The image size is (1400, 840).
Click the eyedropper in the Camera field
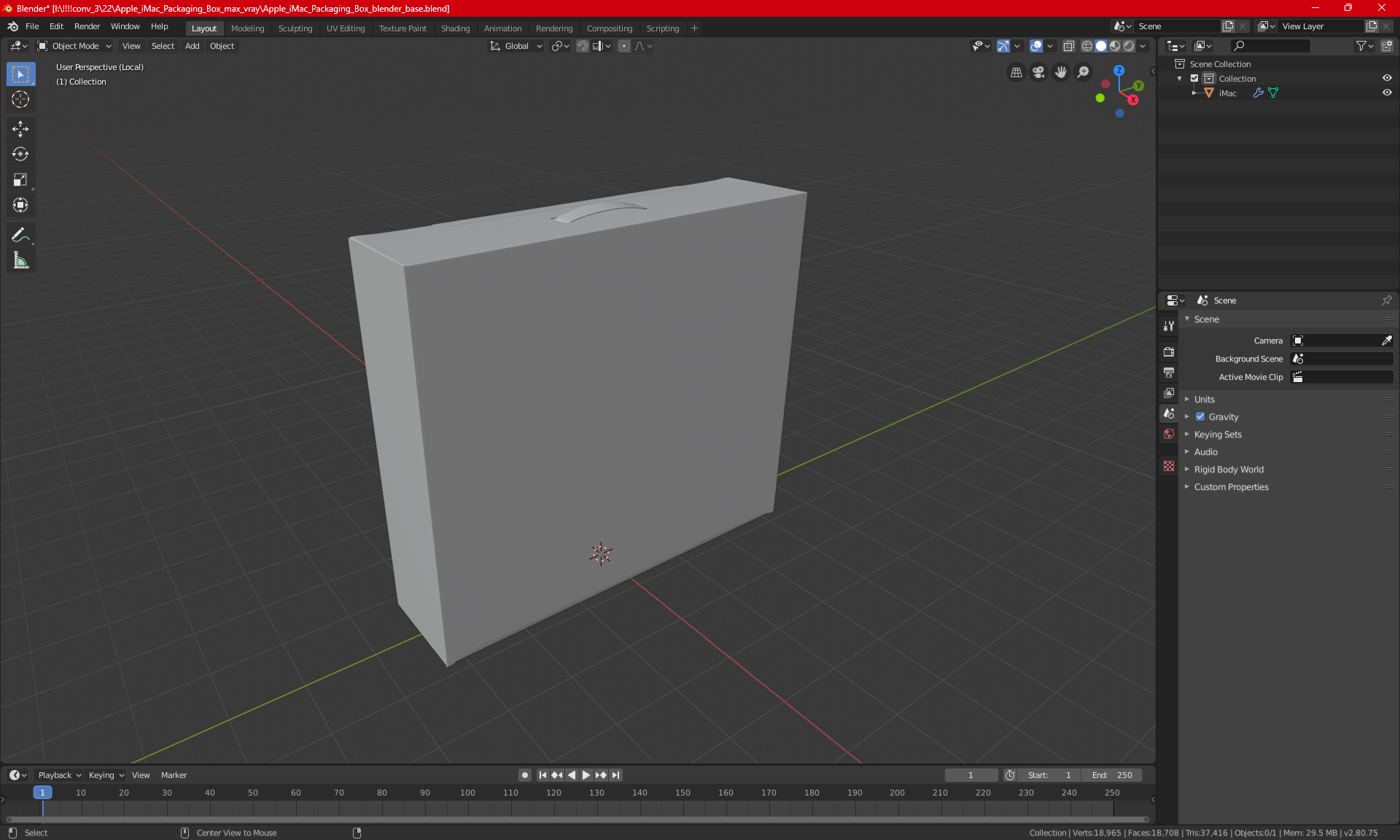[x=1386, y=341]
